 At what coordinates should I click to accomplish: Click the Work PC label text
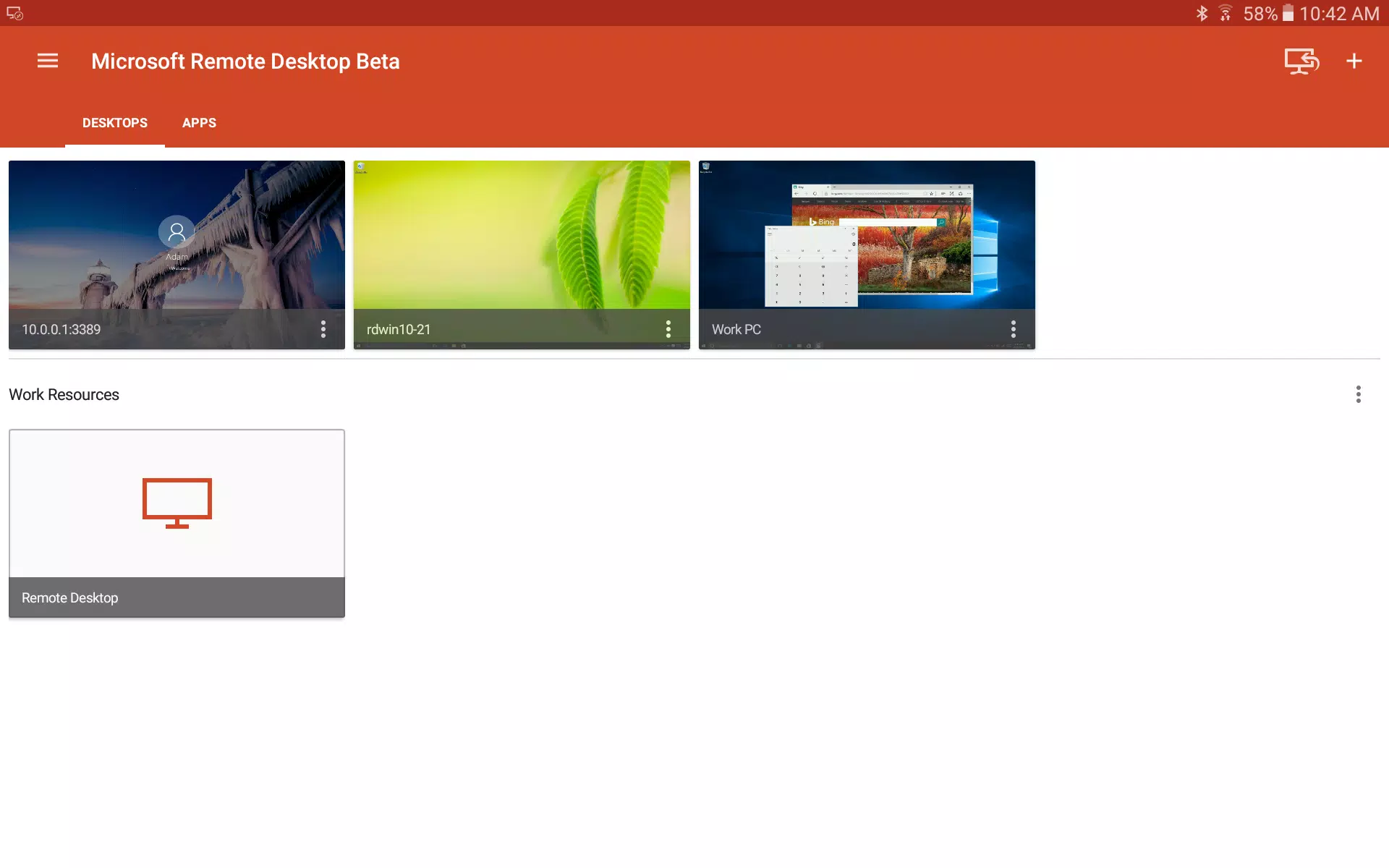(736, 330)
